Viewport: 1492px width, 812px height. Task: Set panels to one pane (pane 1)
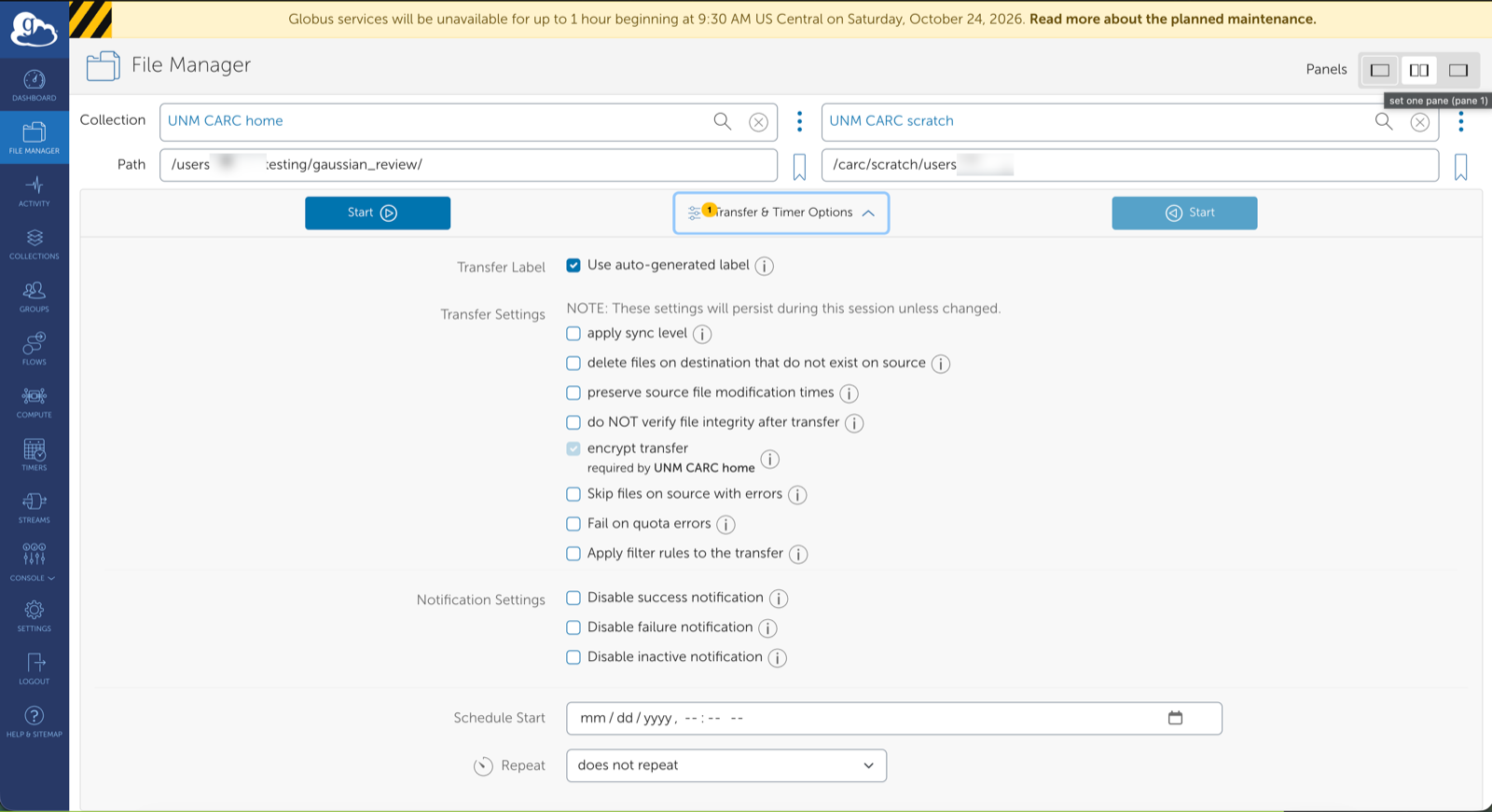(x=1380, y=70)
